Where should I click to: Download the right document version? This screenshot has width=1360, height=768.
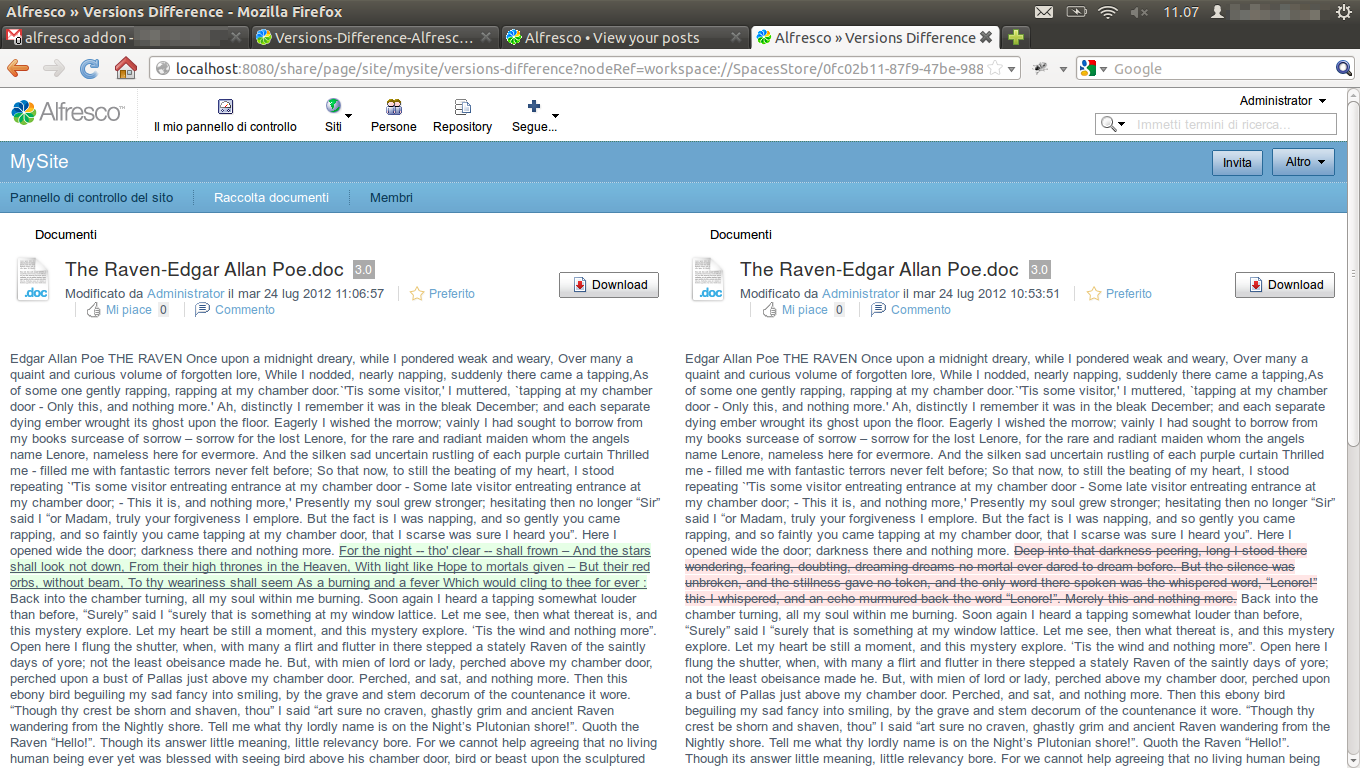point(1285,285)
